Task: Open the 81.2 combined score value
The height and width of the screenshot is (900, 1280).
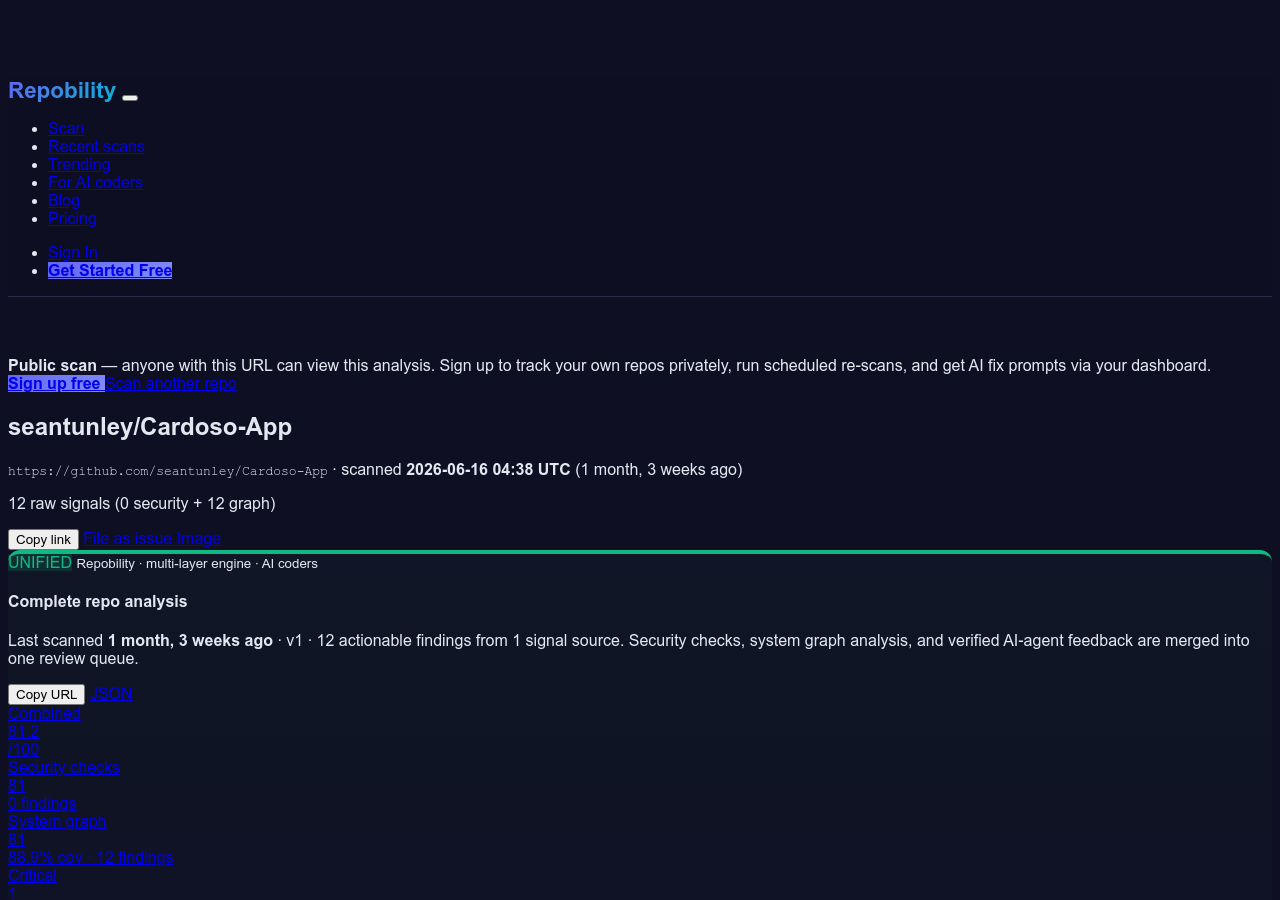Action: (x=23, y=731)
